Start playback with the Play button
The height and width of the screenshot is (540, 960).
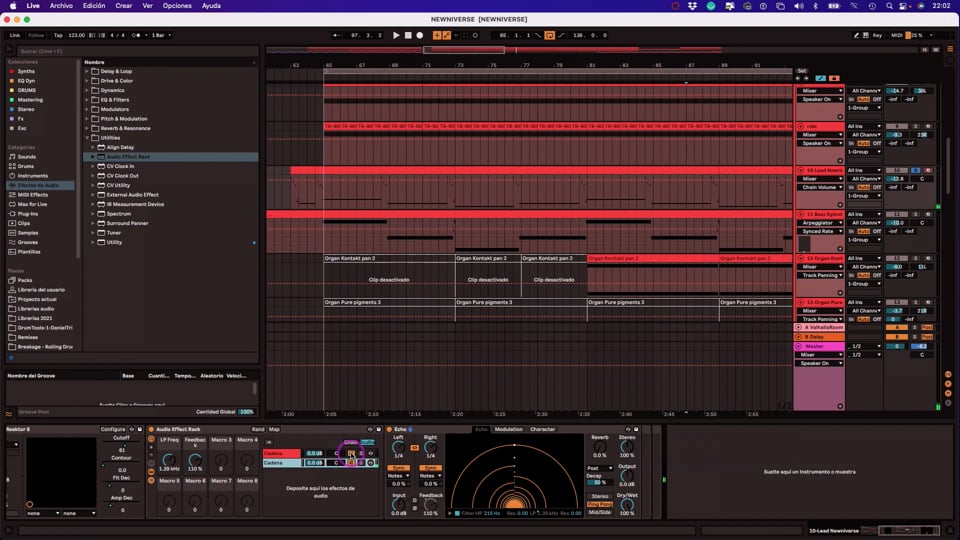point(396,36)
